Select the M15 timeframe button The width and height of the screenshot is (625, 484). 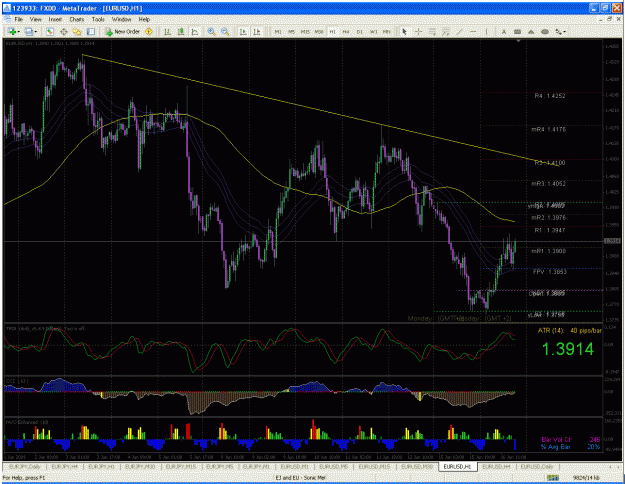click(305, 31)
